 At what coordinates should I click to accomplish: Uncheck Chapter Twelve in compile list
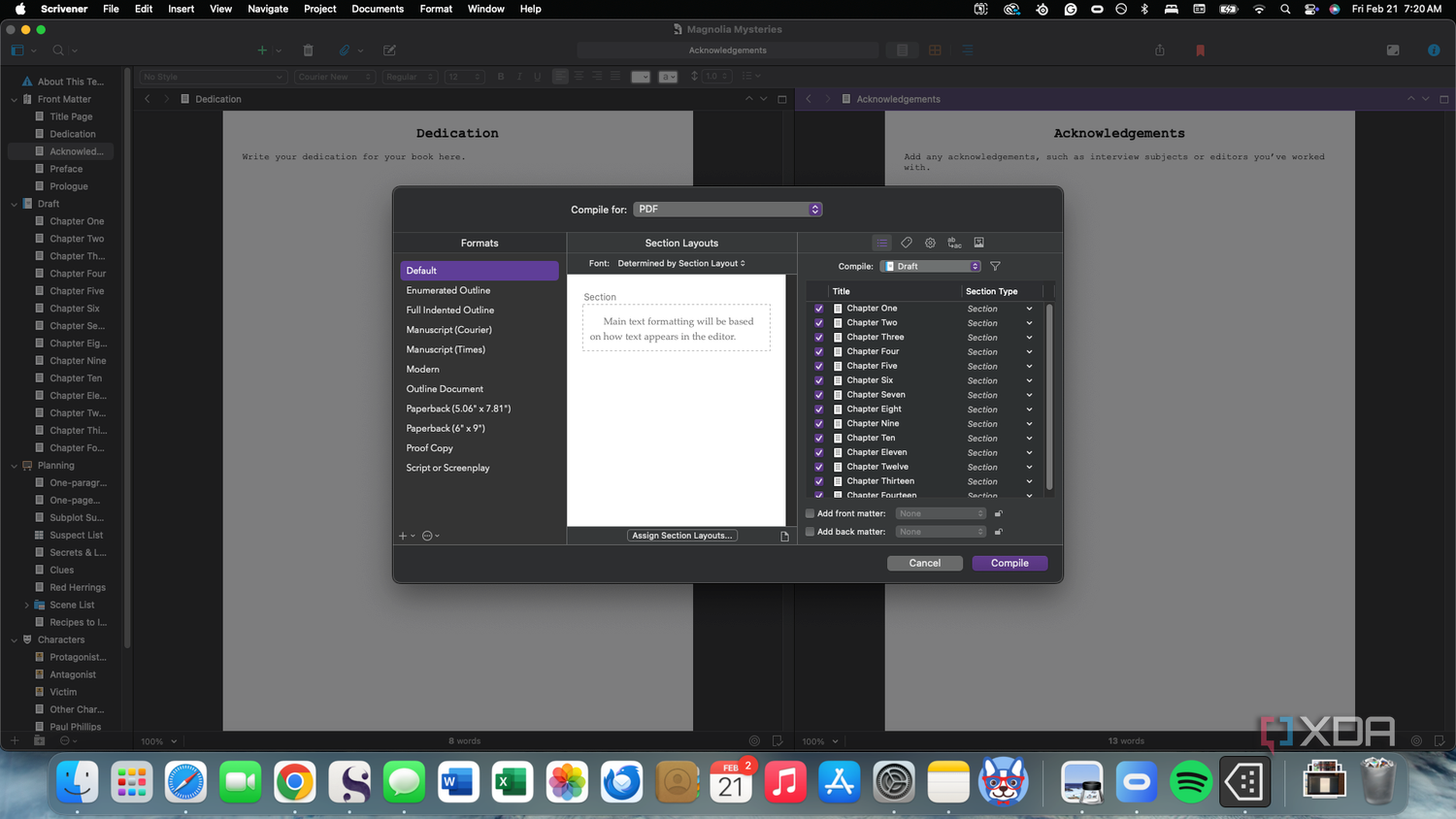819,467
